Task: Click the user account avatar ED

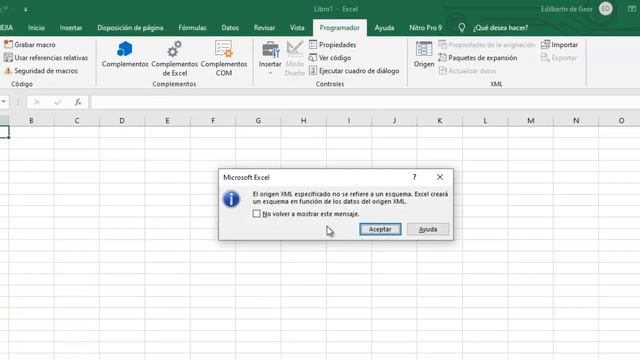Action: click(606, 9)
